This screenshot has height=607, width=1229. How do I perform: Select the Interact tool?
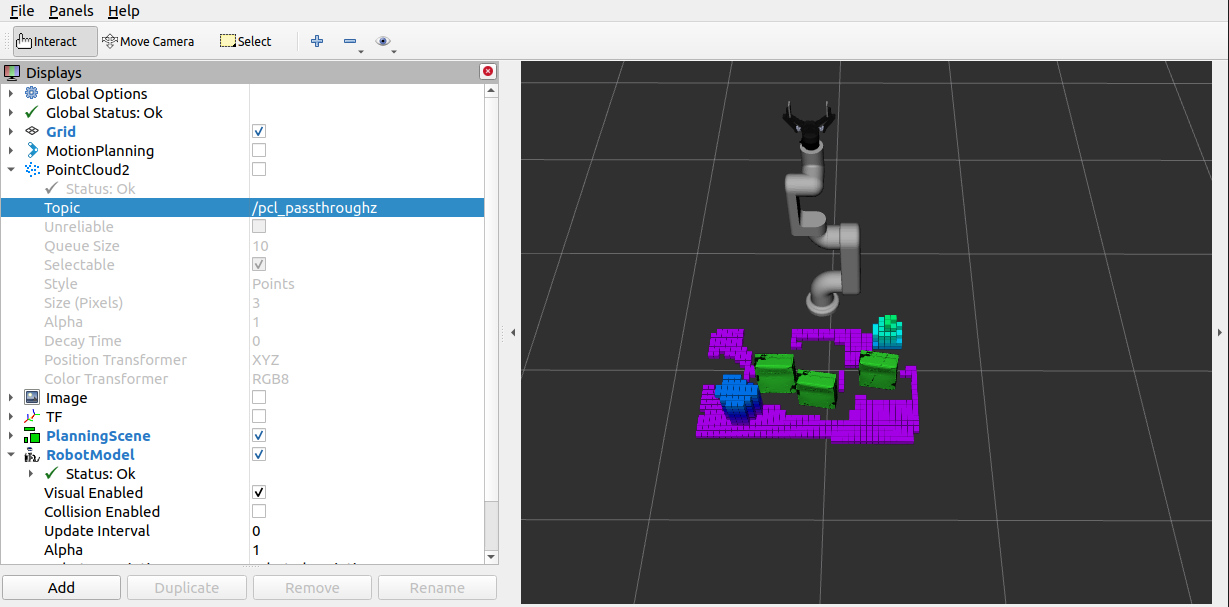(54, 41)
